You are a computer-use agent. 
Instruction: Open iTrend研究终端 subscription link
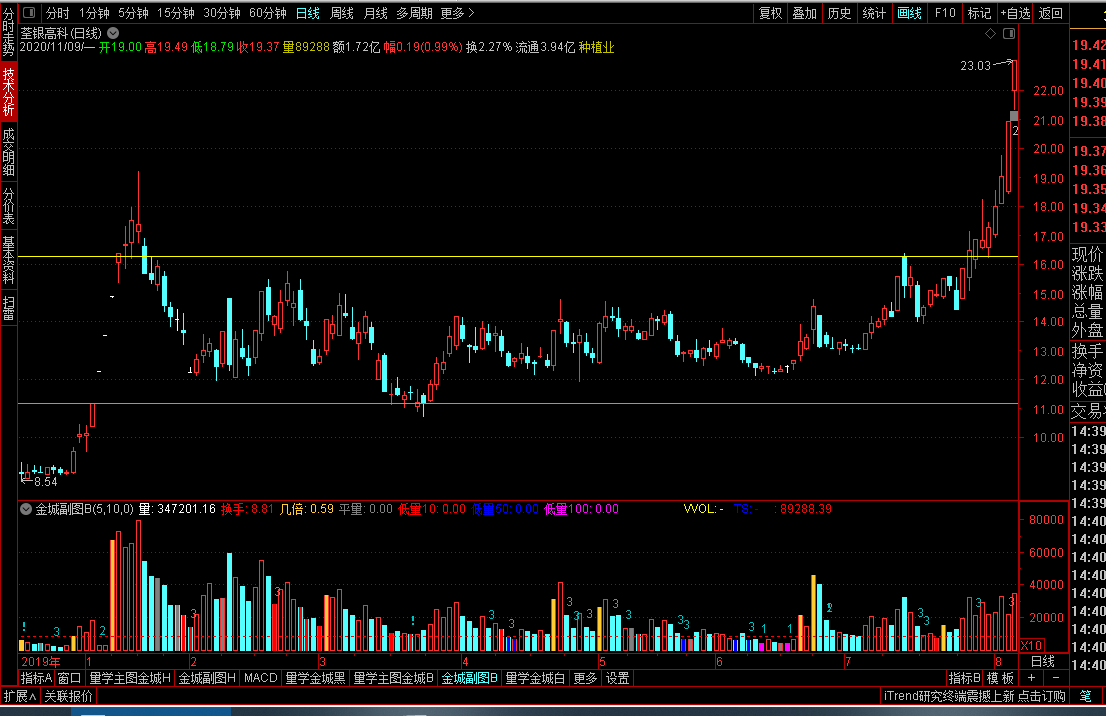pyautogui.click(x=974, y=696)
